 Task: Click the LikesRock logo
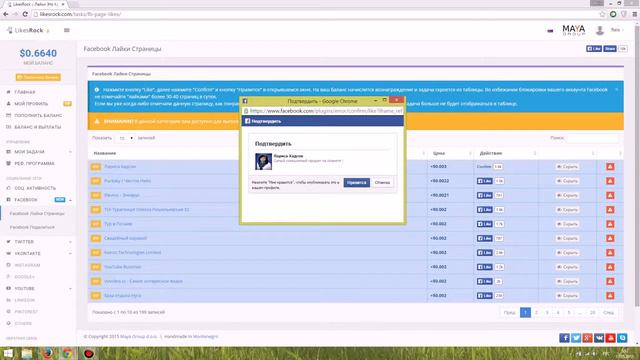click(28, 30)
